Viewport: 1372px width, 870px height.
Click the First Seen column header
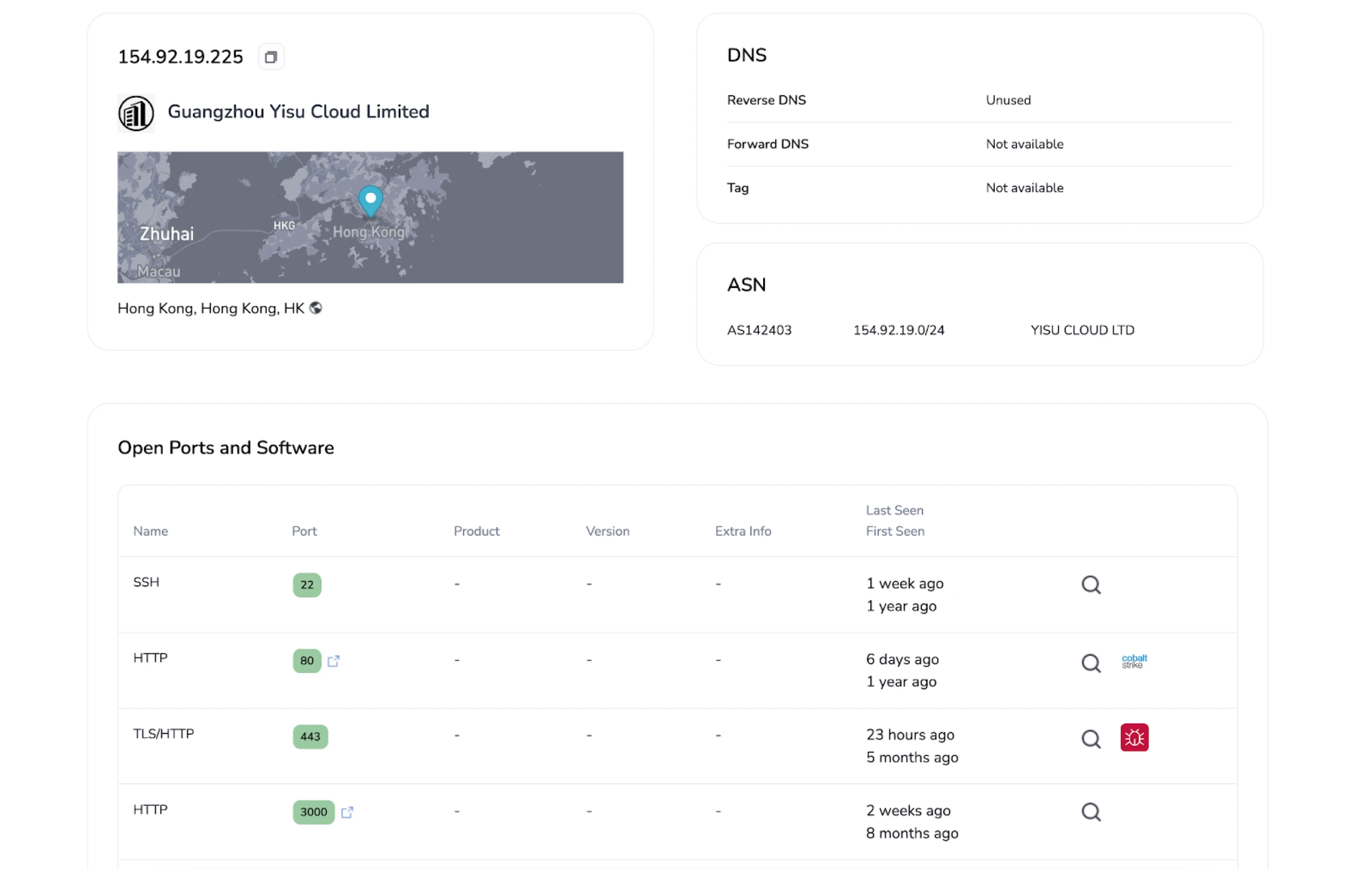click(x=895, y=531)
